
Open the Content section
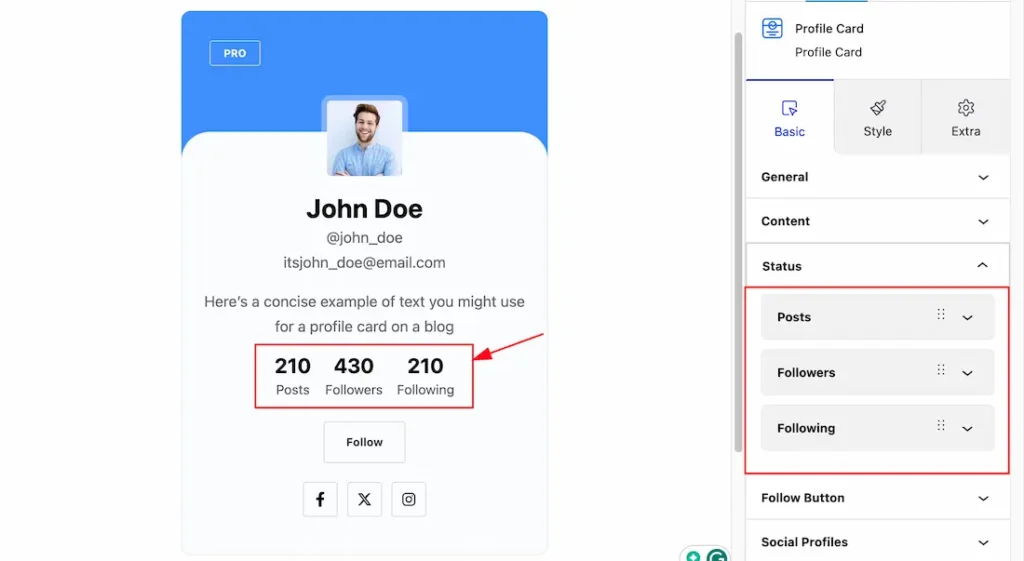(878, 221)
